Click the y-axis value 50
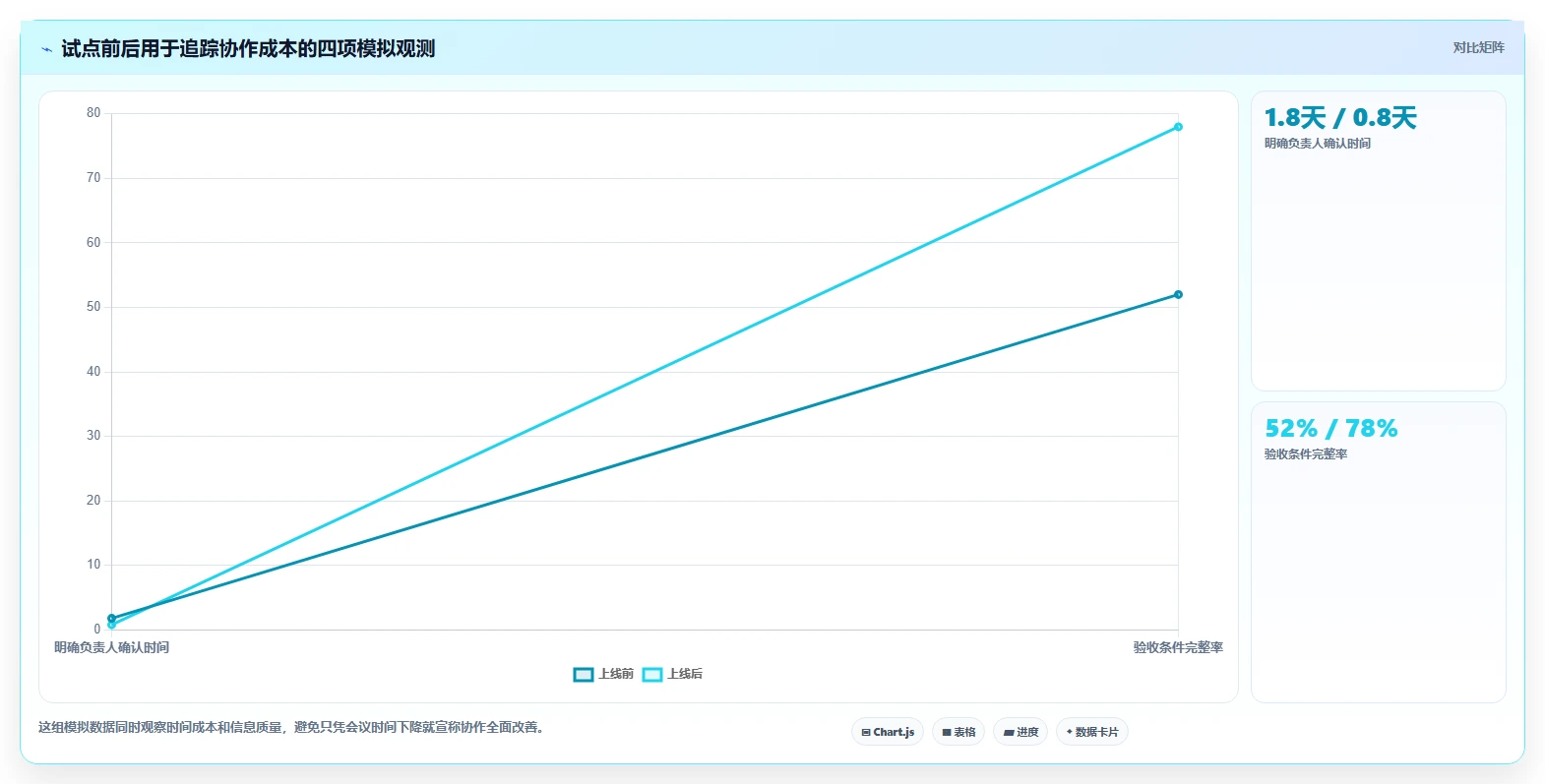1545x784 pixels. pos(93,307)
